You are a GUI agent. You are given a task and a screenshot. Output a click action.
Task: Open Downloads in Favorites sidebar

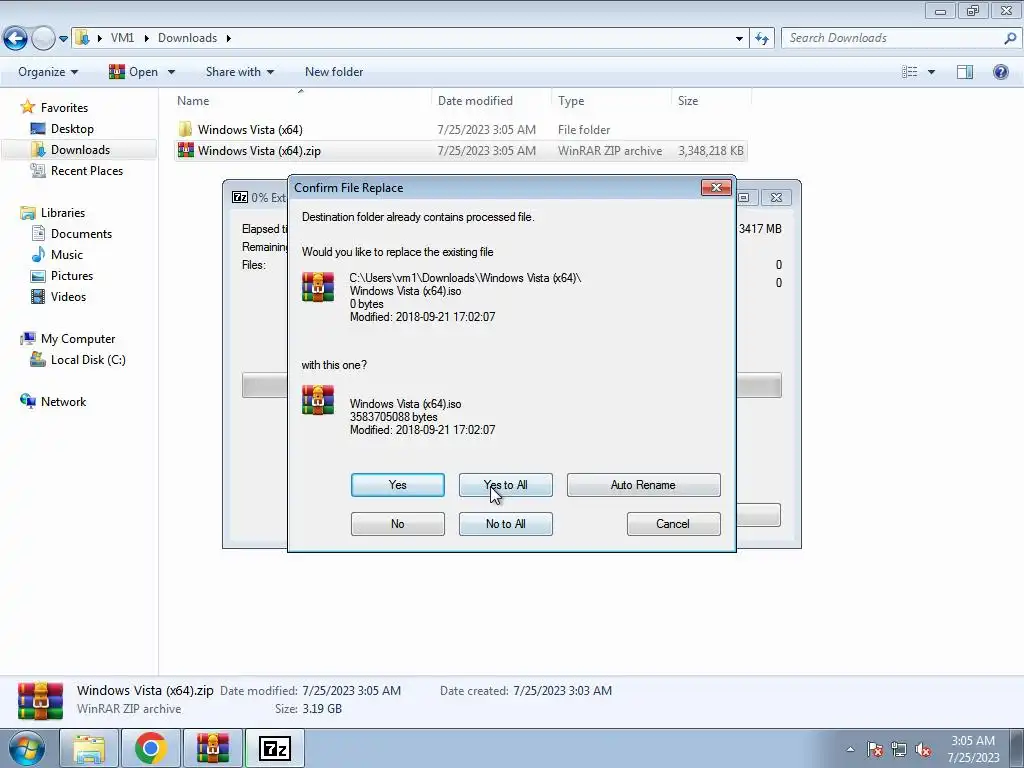coord(80,150)
